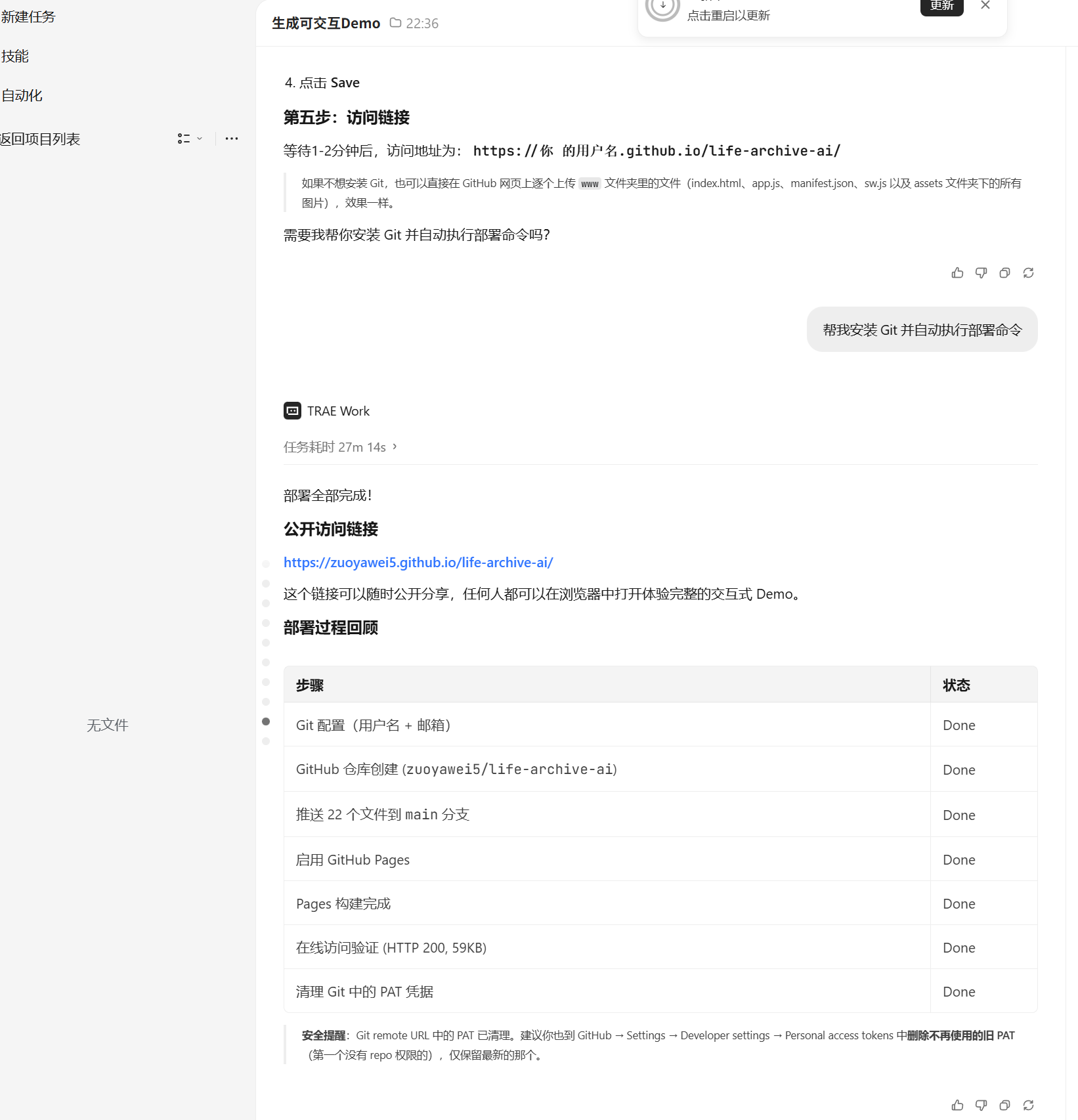Dislike the first reply with thumbs-down icon
Image resolution: width=1078 pixels, height=1120 pixels.
click(x=981, y=273)
